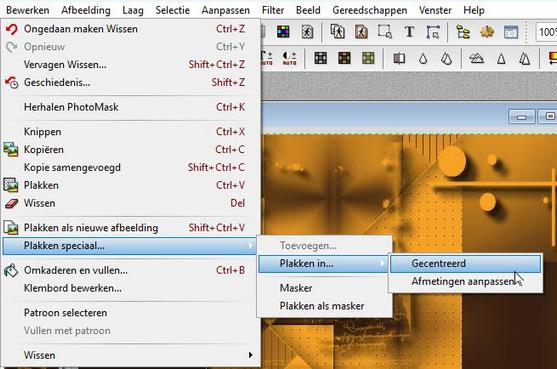Apply the single triangle sharpen icon
This screenshot has width=557, height=369.
coord(501,58)
